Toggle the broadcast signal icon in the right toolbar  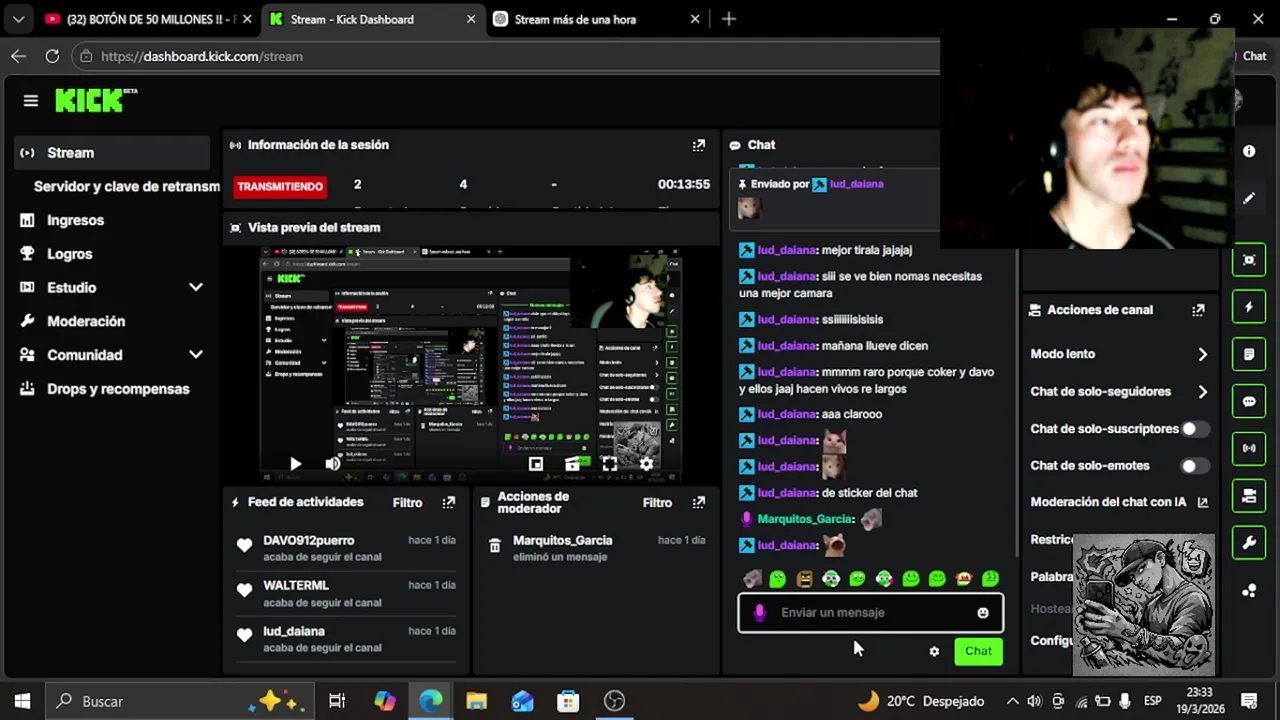pyautogui.click(x=1249, y=448)
